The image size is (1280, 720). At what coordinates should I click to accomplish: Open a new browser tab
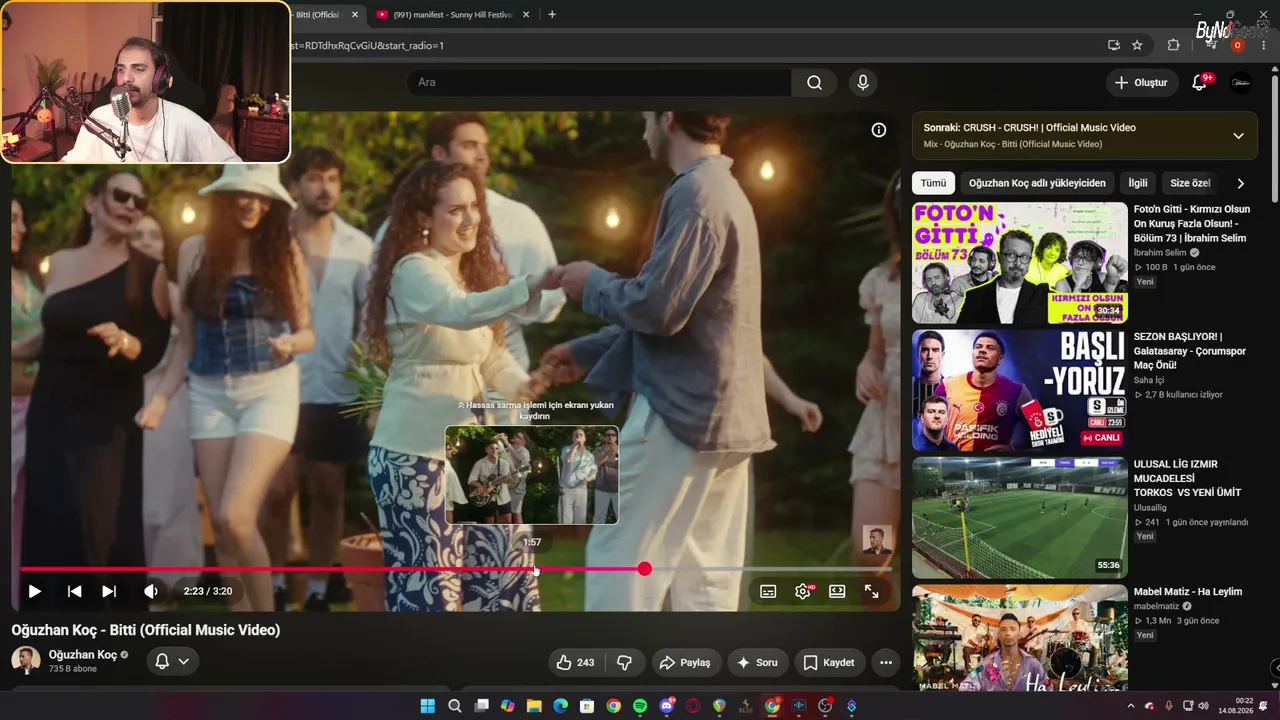[x=552, y=15]
